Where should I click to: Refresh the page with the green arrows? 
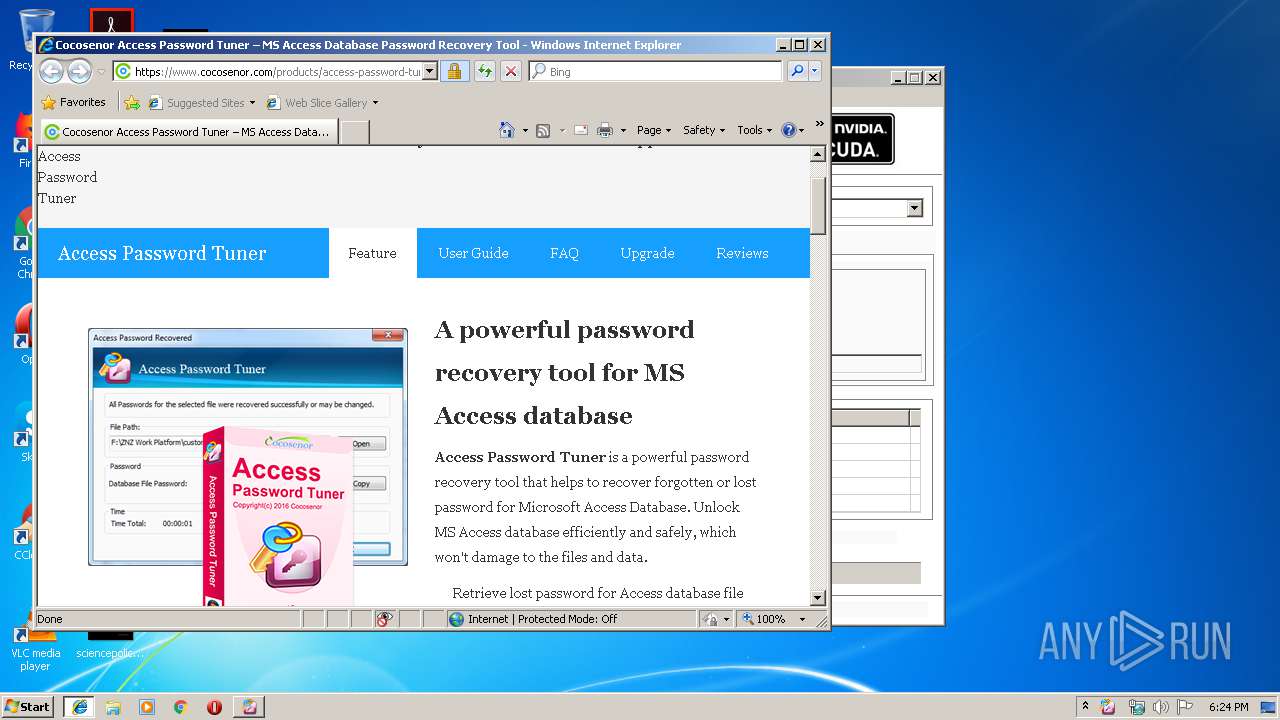coord(484,71)
